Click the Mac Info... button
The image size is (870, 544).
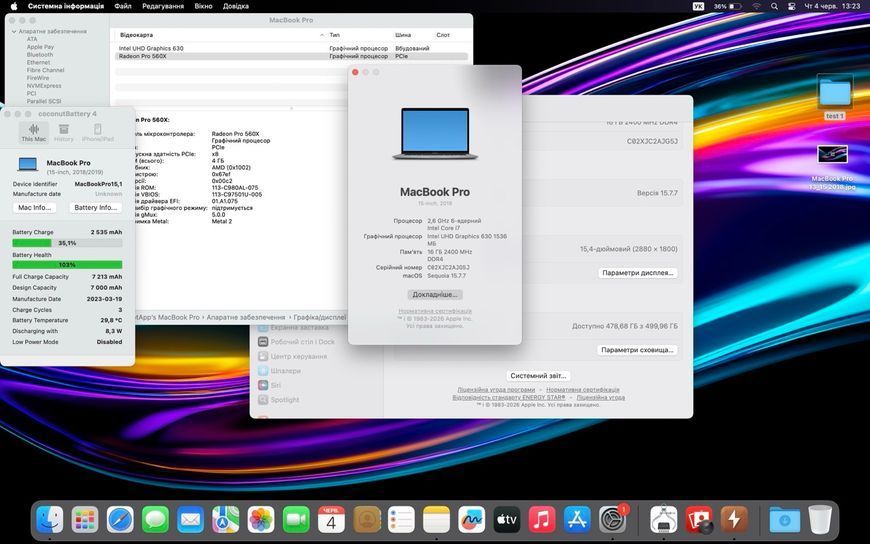tap(34, 207)
